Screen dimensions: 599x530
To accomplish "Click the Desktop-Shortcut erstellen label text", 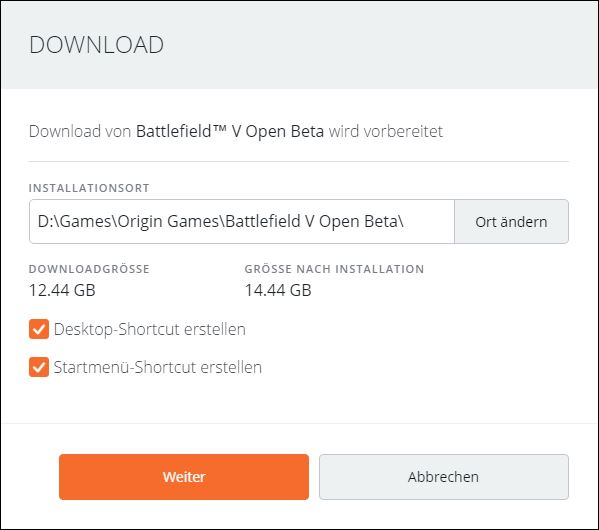I will pos(149,329).
